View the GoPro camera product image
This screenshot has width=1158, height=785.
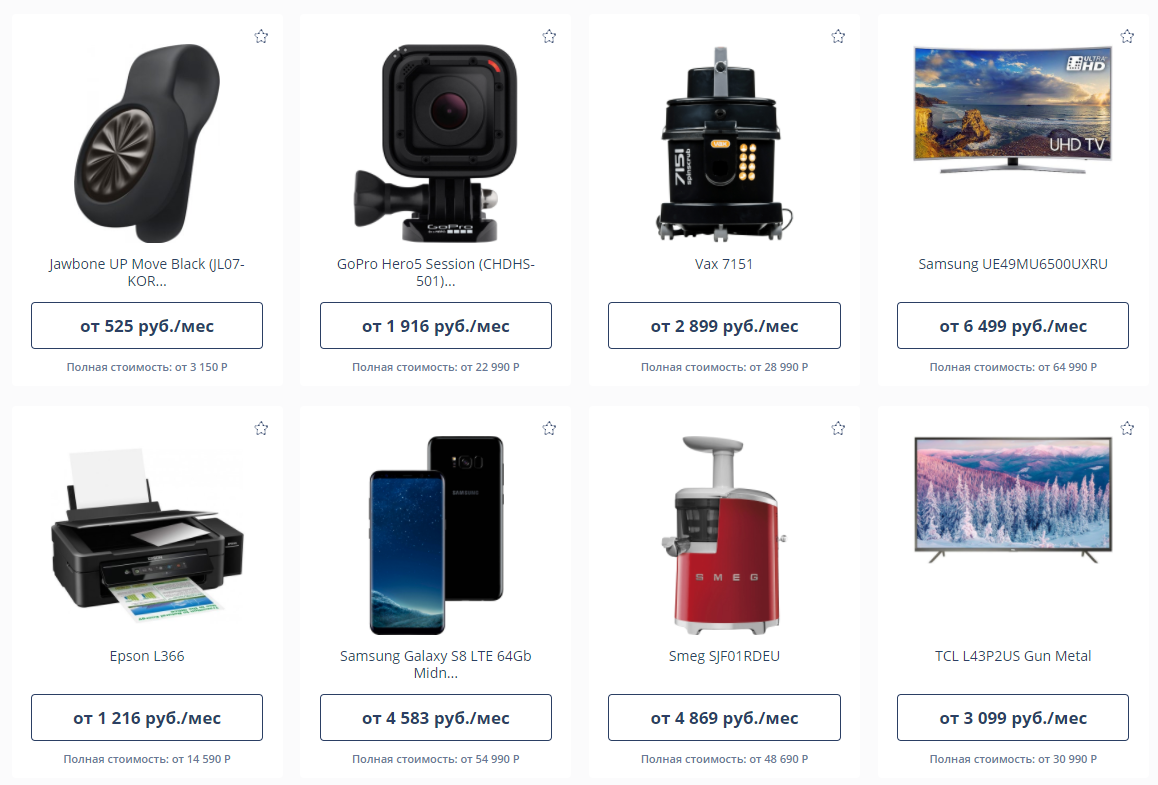pyautogui.click(x=436, y=143)
